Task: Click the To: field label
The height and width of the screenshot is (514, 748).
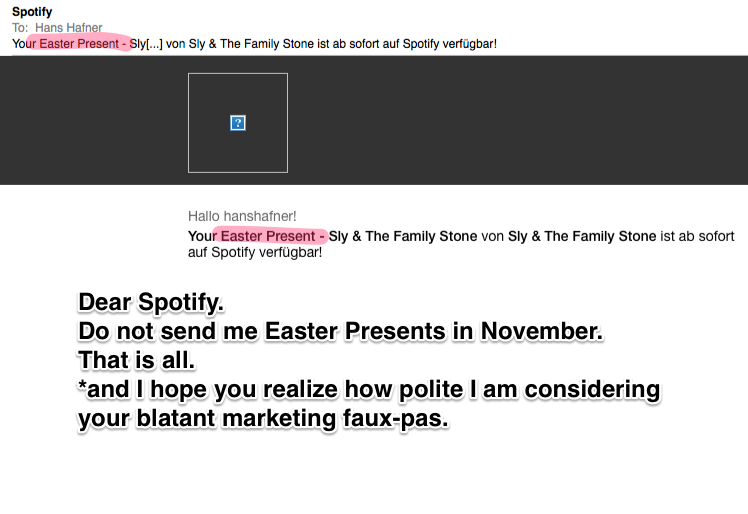Action: (20, 28)
